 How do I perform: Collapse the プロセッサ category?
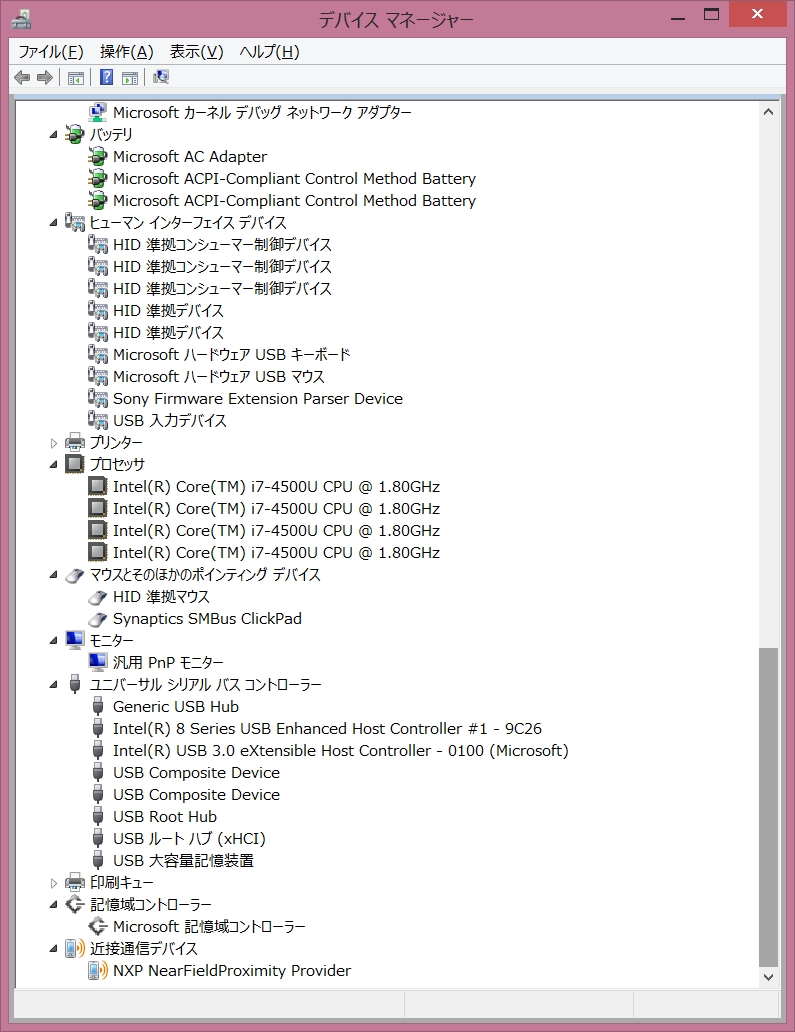coord(54,465)
